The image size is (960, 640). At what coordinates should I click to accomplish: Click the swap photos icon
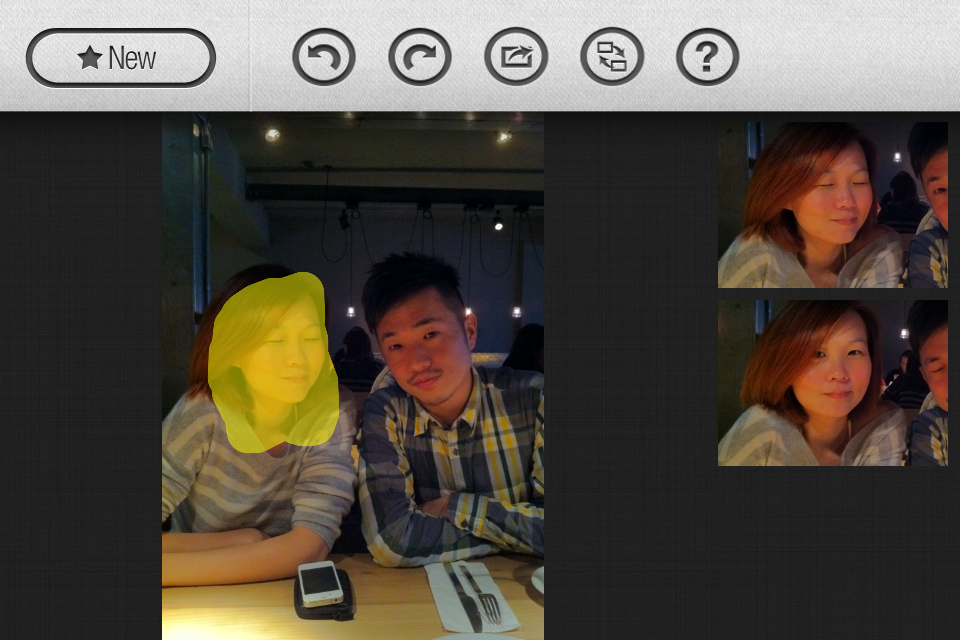tap(612, 57)
